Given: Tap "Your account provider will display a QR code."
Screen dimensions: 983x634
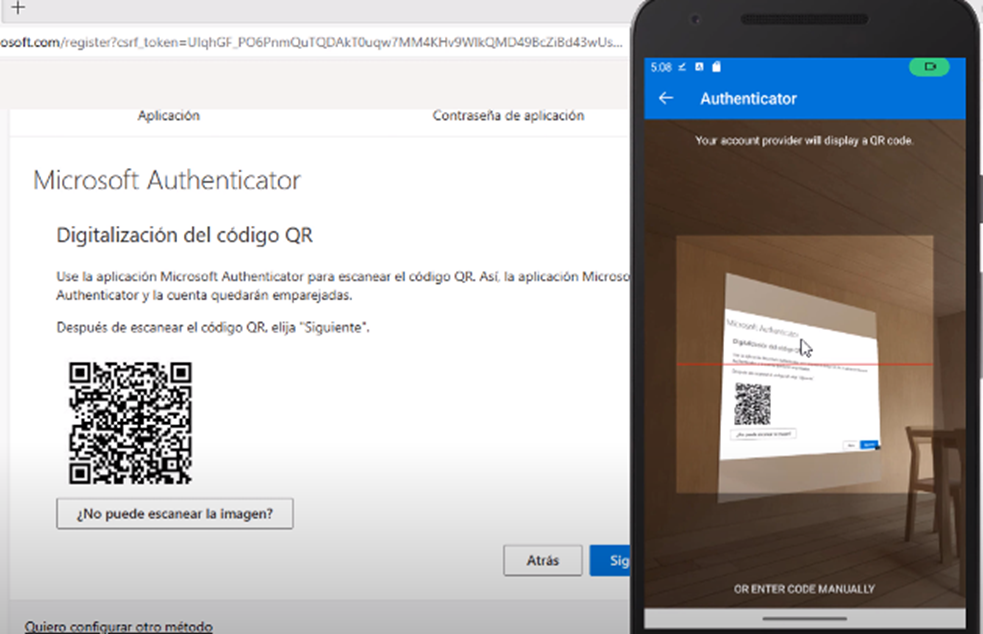Looking at the screenshot, I should (x=804, y=140).
